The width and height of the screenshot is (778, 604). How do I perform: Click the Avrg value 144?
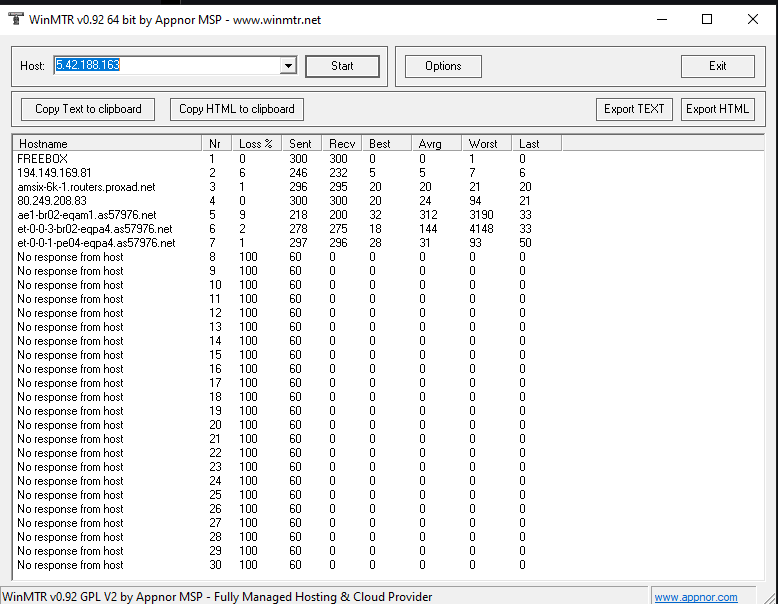[x=428, y=229]
